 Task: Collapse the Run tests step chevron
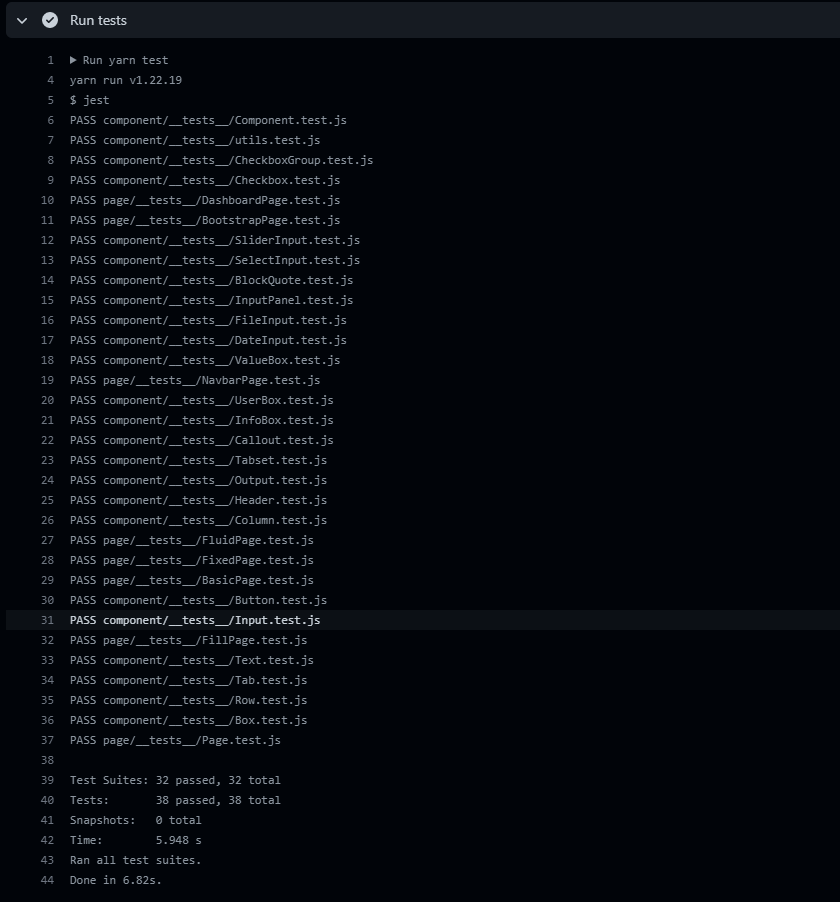tap(22, 21)
